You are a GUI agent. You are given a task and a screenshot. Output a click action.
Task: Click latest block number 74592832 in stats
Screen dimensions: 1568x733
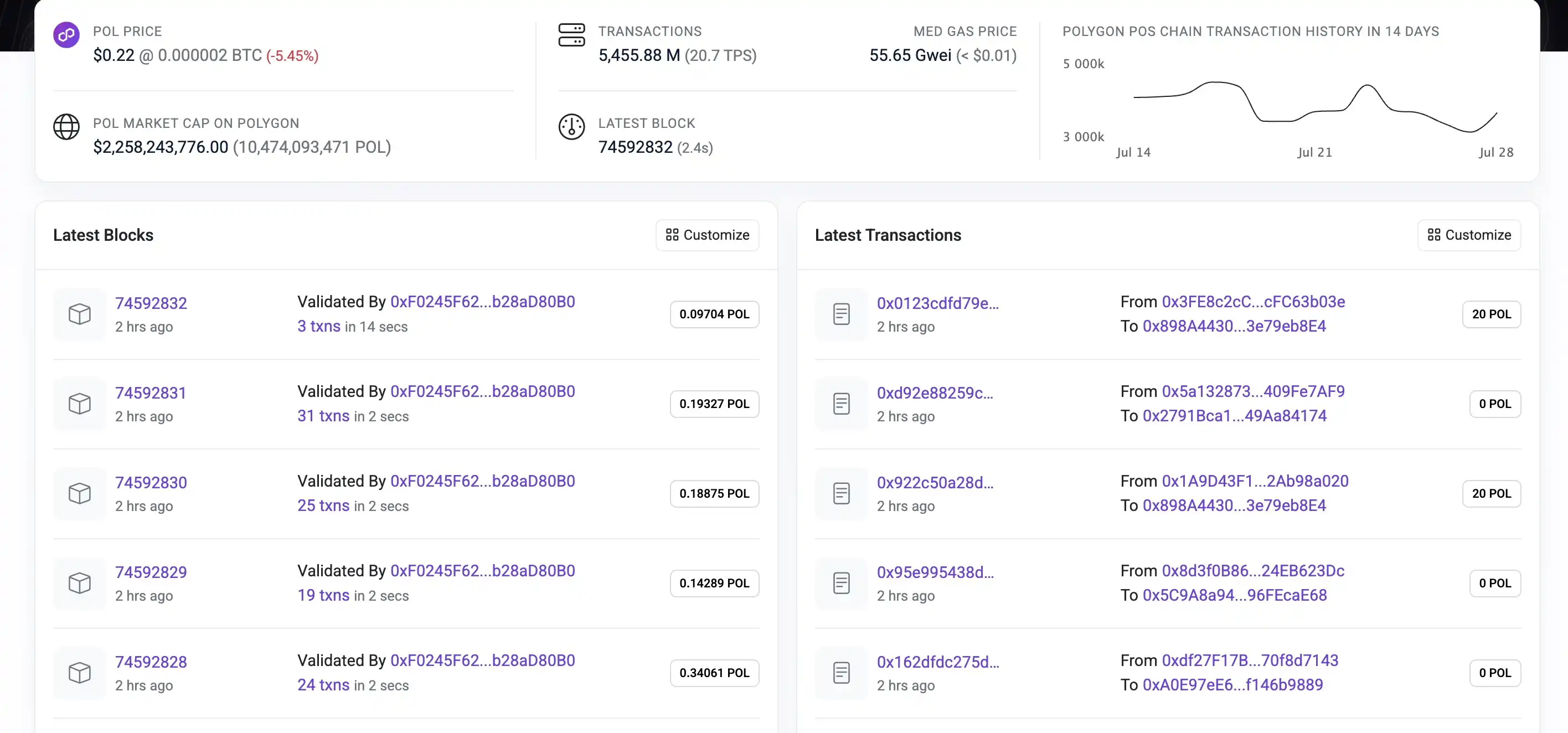pyautogui.click(x=636, y=147)
